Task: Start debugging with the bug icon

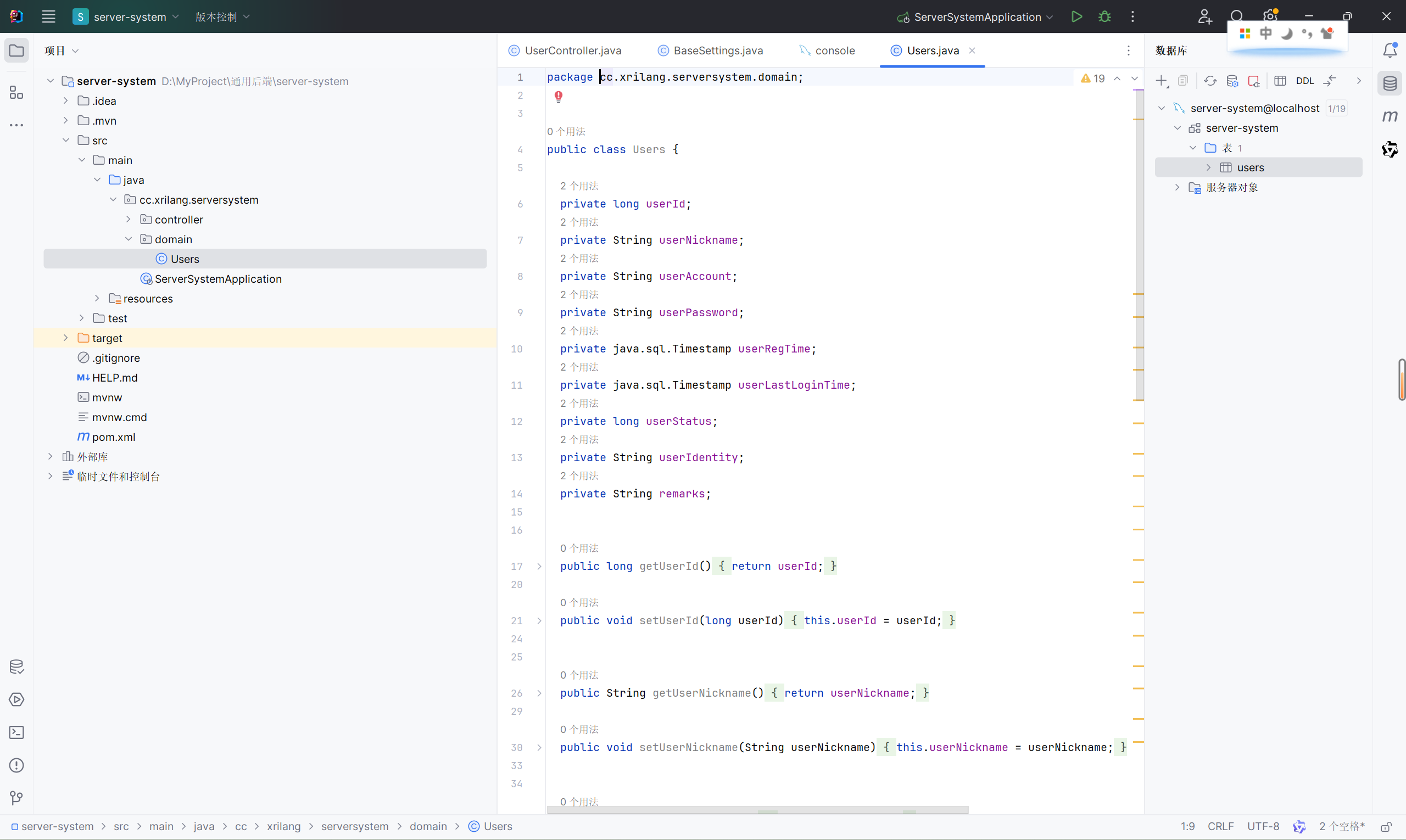Action: 1104,16
